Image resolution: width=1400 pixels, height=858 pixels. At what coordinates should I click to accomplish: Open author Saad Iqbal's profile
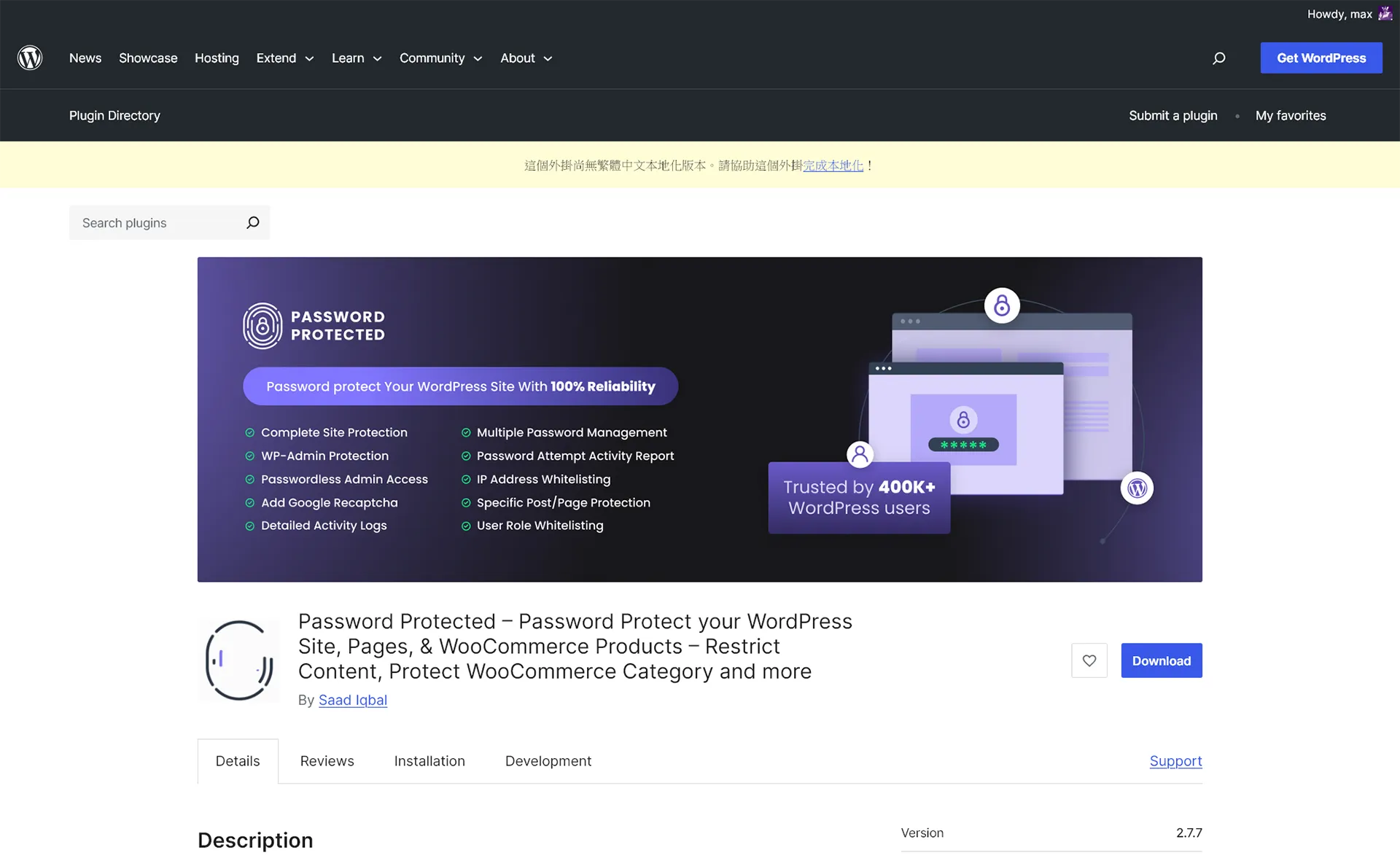(x=353, y=700)
